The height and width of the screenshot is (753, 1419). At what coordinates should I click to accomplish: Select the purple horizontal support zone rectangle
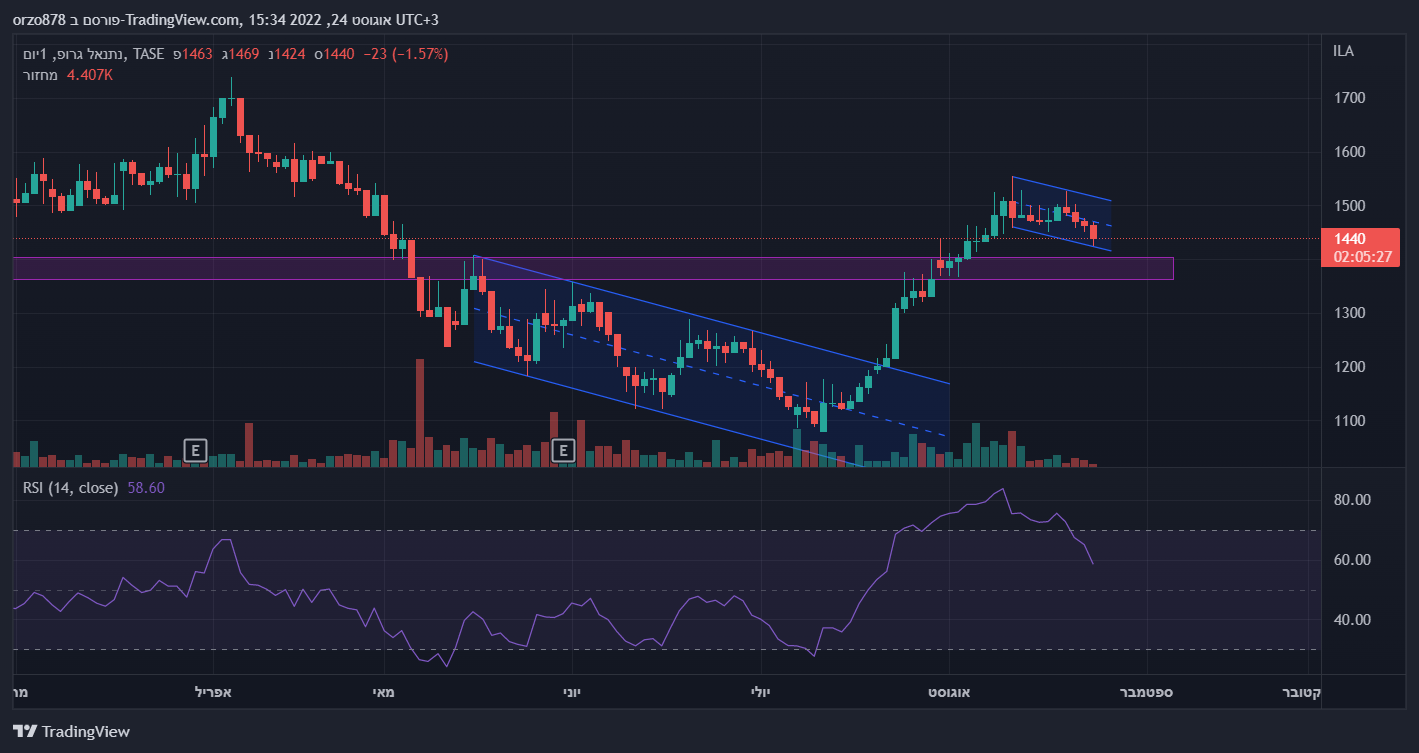[592, 268]
